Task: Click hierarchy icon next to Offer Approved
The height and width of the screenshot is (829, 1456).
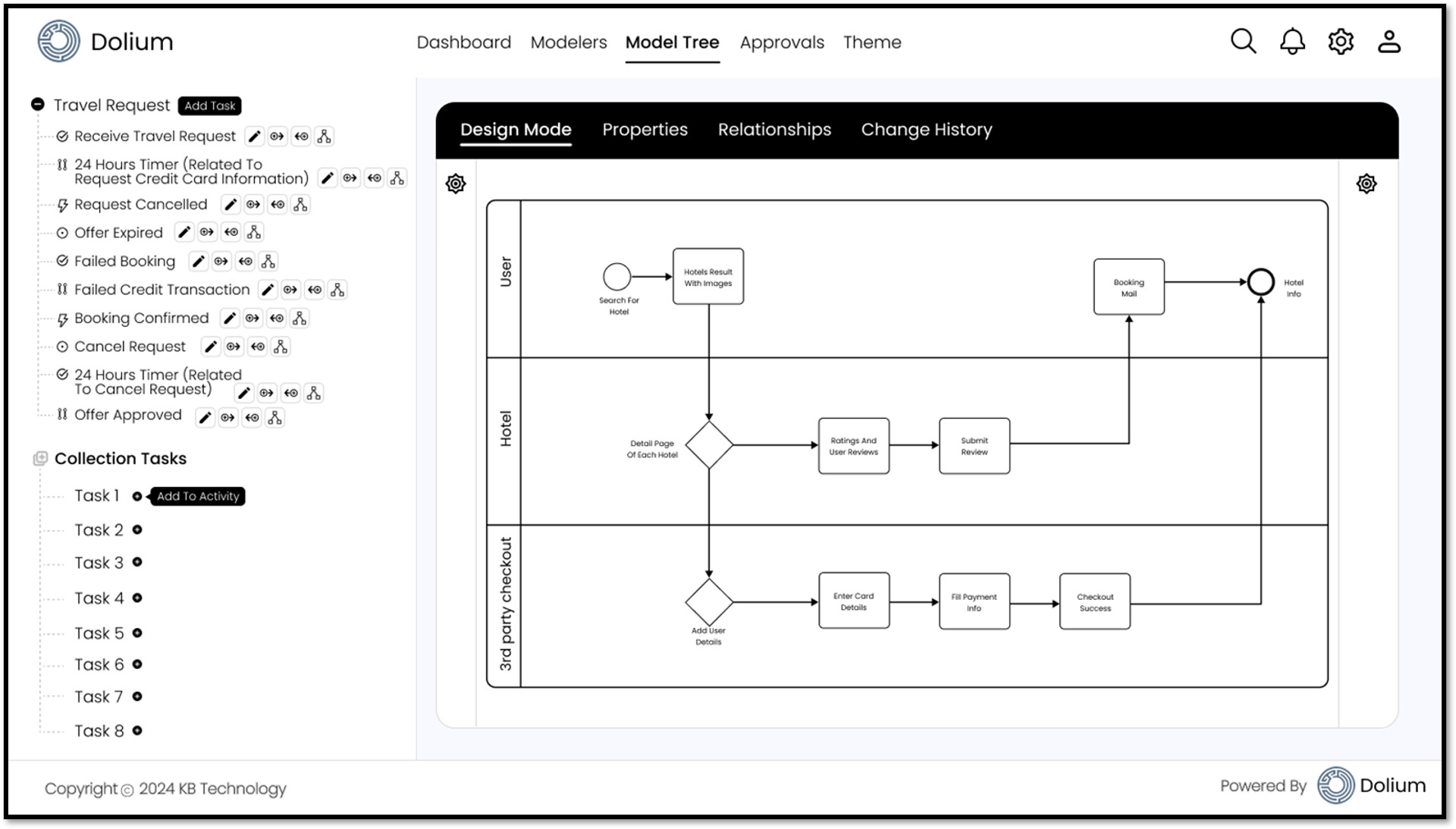Action: pos(275,418)
